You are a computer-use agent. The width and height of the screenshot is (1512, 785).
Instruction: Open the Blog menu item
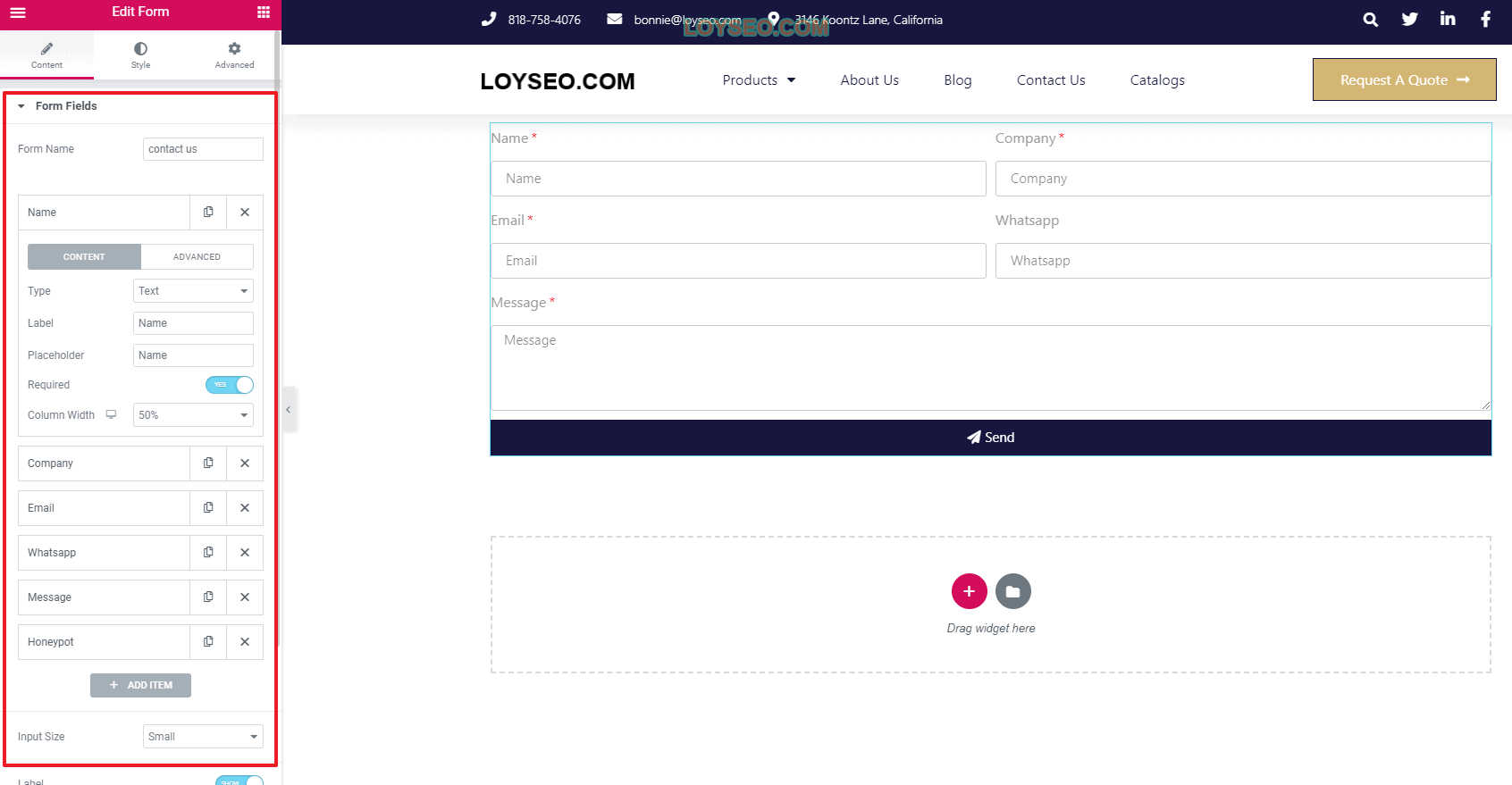coord(957,80)
